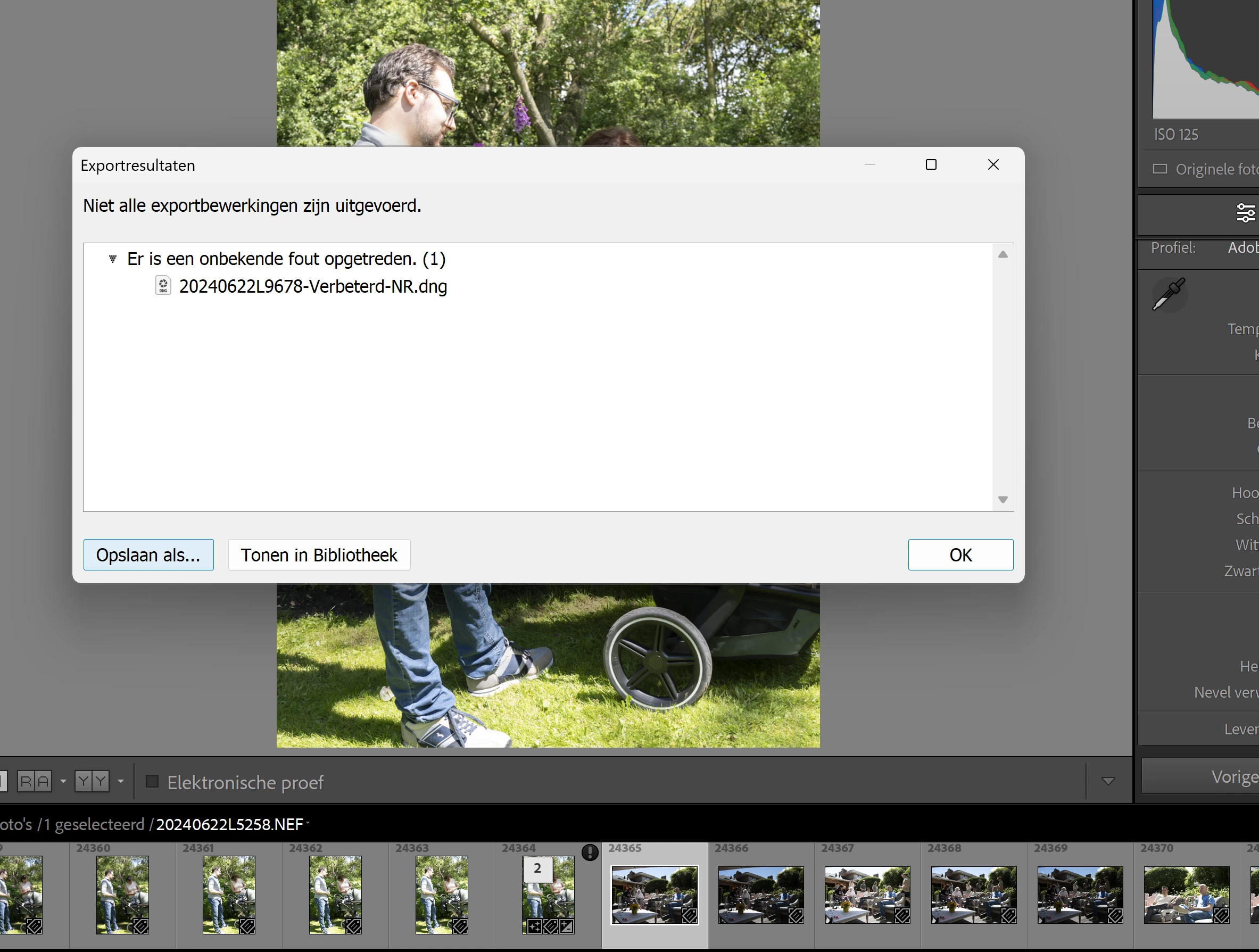Click the exclamation warning badge on photo 24364
The height and width of the screenshot is (952, 1259).
tap(590, 852)
